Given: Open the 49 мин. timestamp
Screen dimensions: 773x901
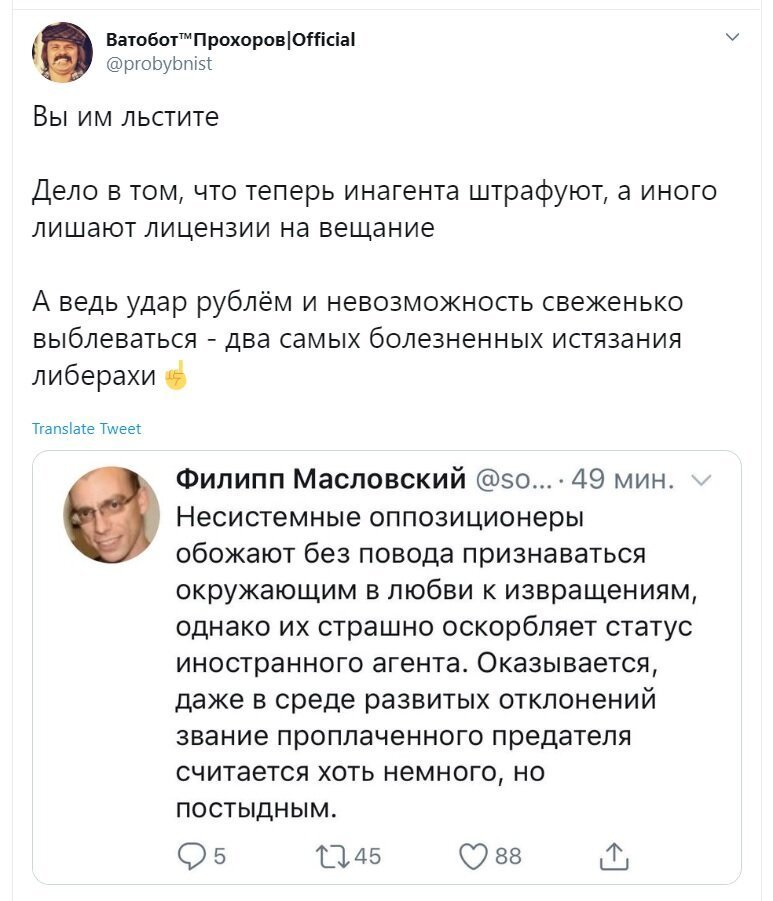Looking at the screenshot, I should (622, 479).
